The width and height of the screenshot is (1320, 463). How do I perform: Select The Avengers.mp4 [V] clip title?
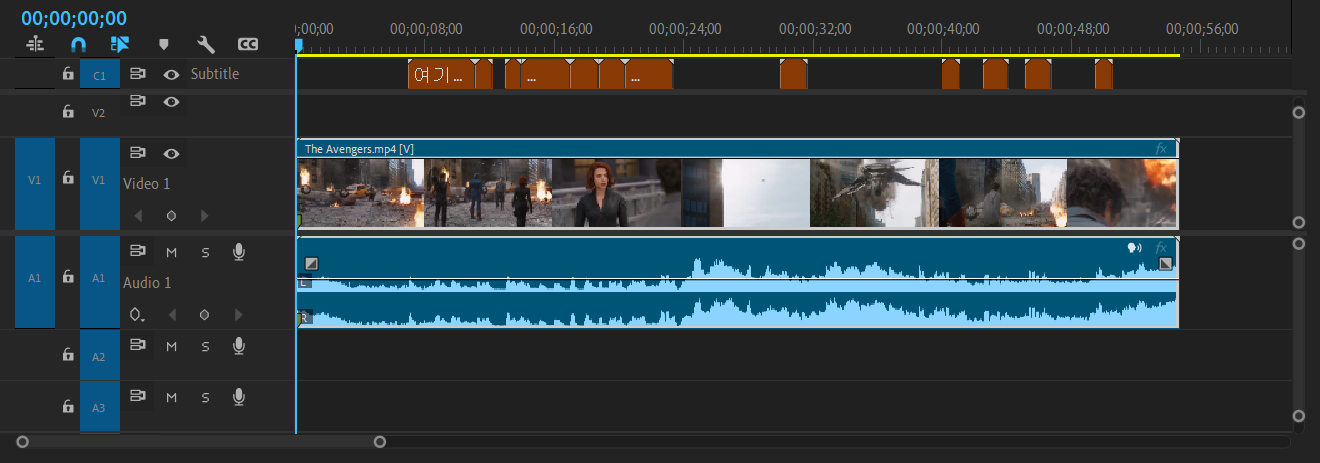point(360,149)
